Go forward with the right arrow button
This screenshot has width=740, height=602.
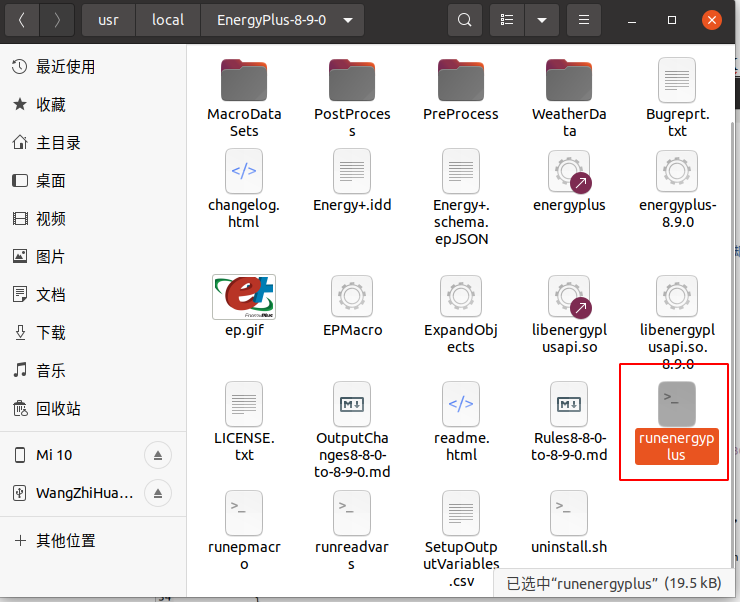coord(57,20)
